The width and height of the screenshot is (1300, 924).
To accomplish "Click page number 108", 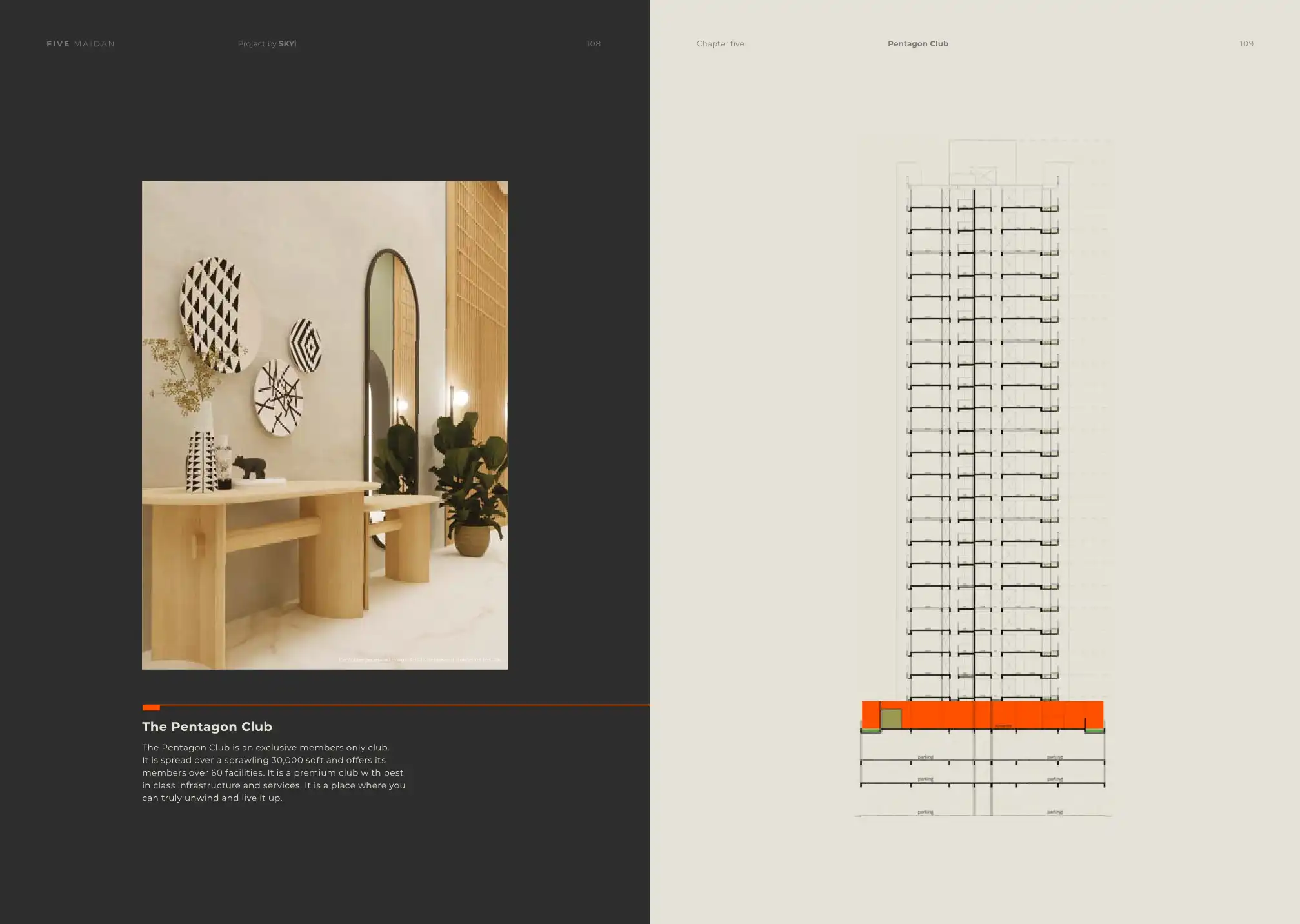I will [593, 44].
